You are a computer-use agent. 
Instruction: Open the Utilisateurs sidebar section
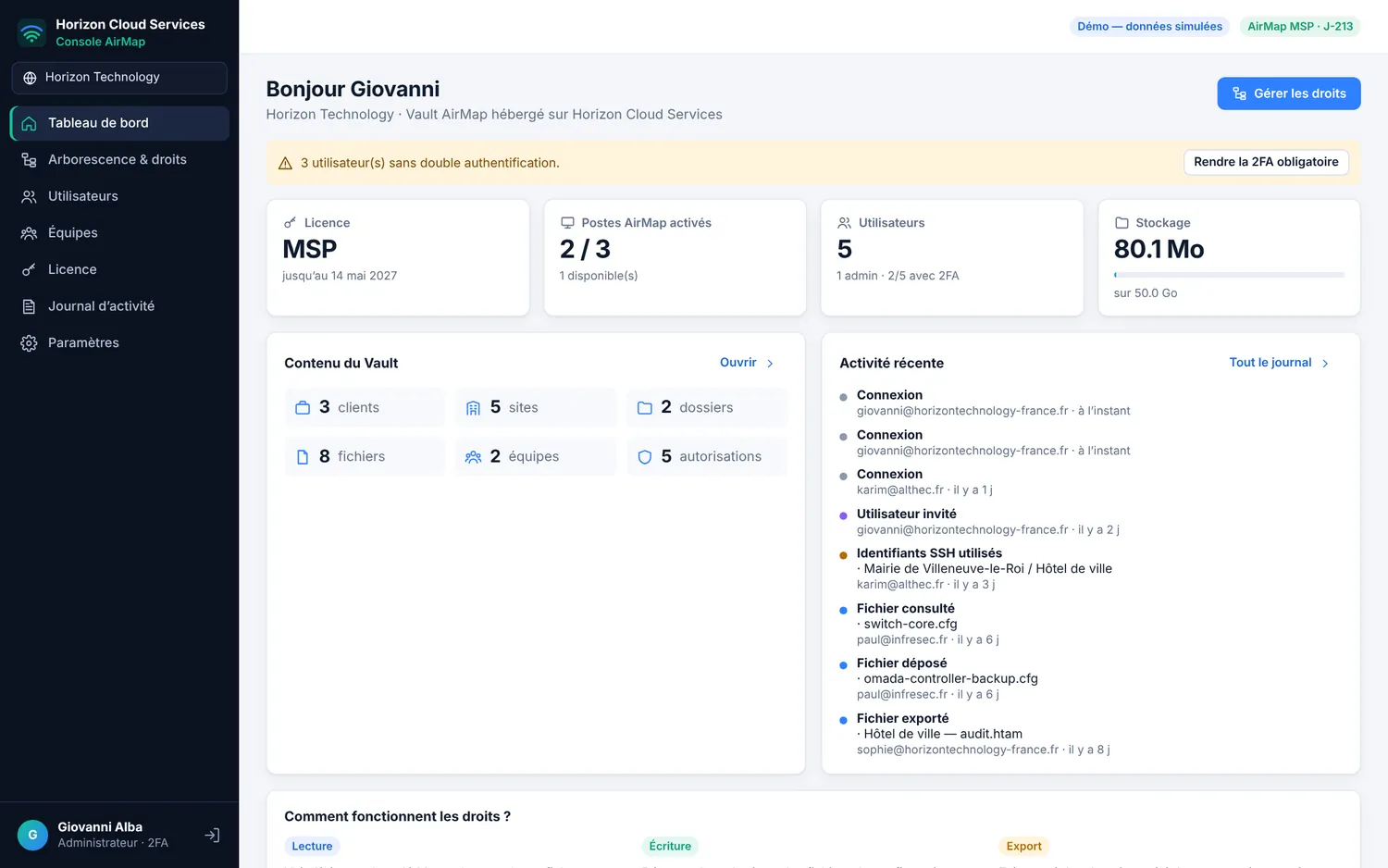[x=120, y=196]
